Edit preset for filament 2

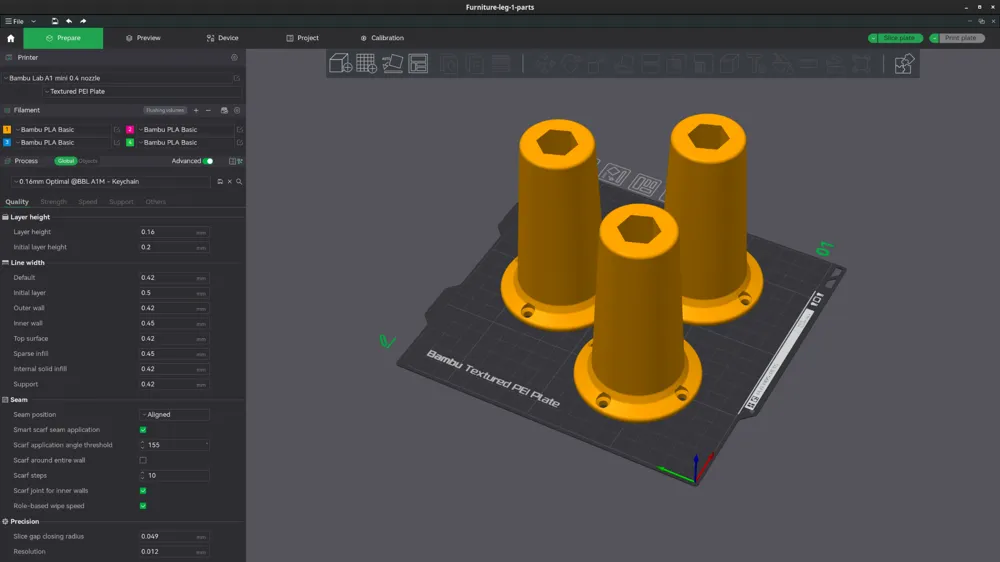240,129
